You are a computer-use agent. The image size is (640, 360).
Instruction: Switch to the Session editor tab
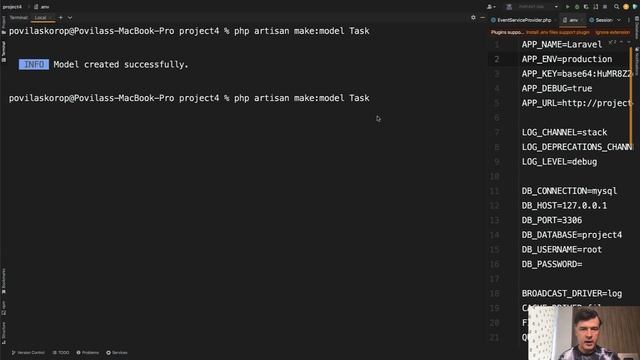pos(601,20)
